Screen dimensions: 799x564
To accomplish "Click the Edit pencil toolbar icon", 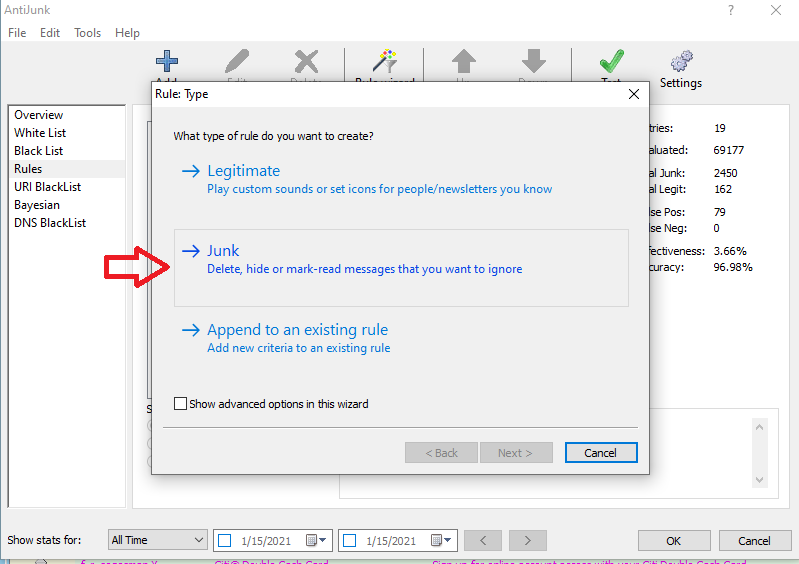I will [x=237, y=62].
